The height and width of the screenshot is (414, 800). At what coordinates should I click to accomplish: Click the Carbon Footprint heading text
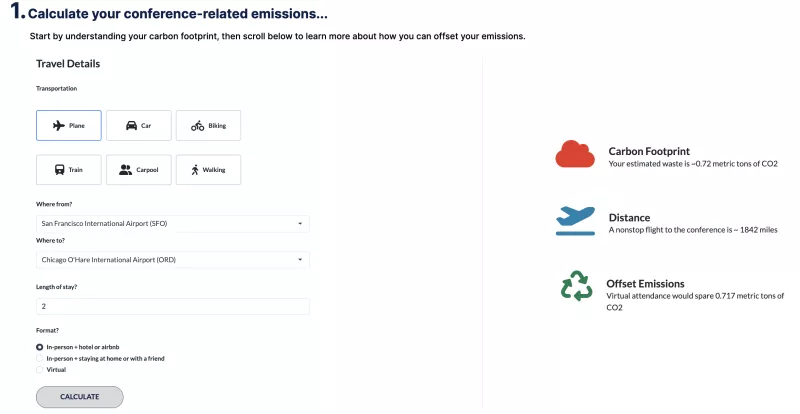point(649,151)
